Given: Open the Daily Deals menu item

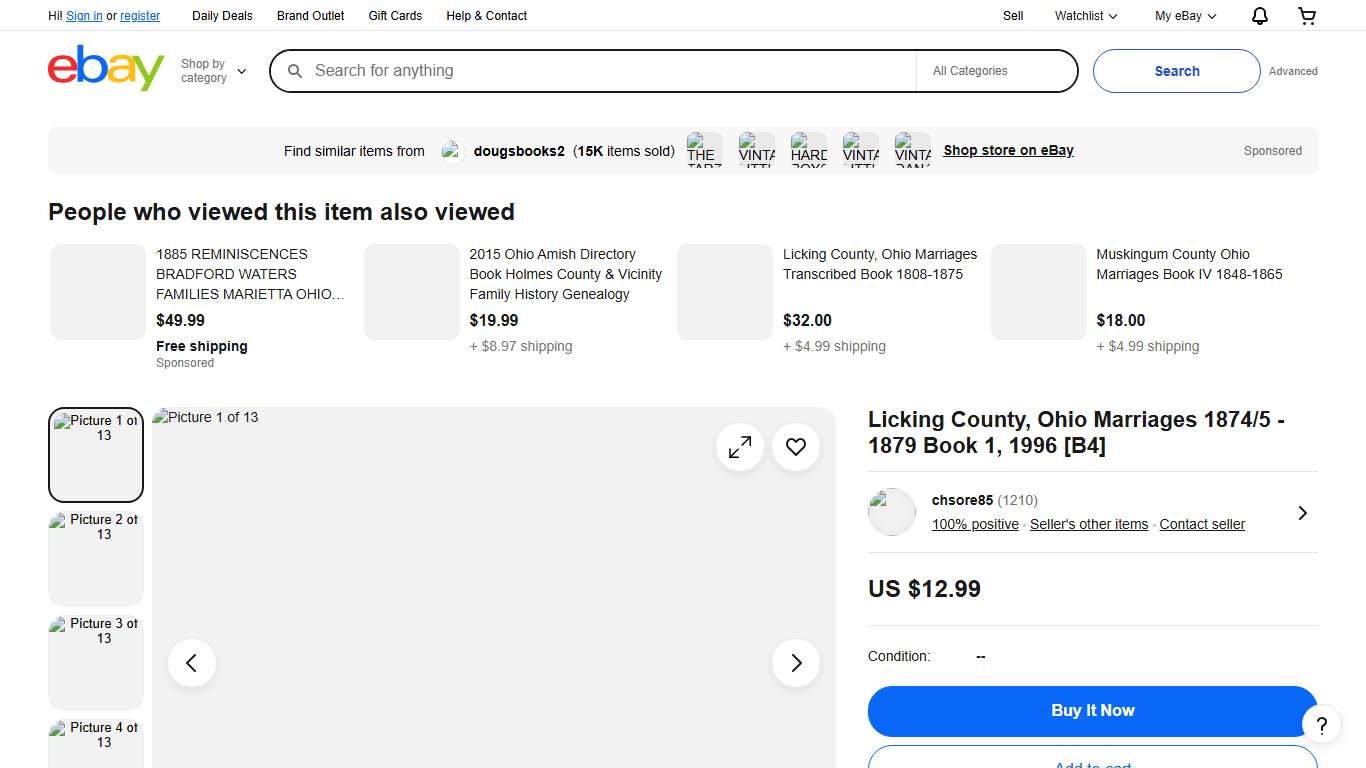Looking at the screenshot, I should point(222,15).
